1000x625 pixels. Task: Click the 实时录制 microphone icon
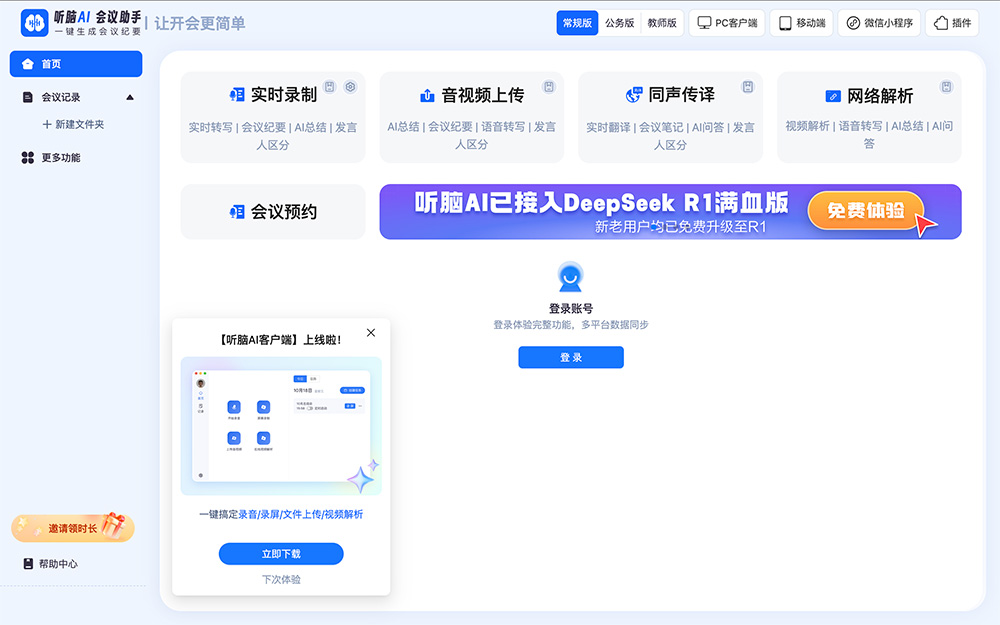[237, 94]
